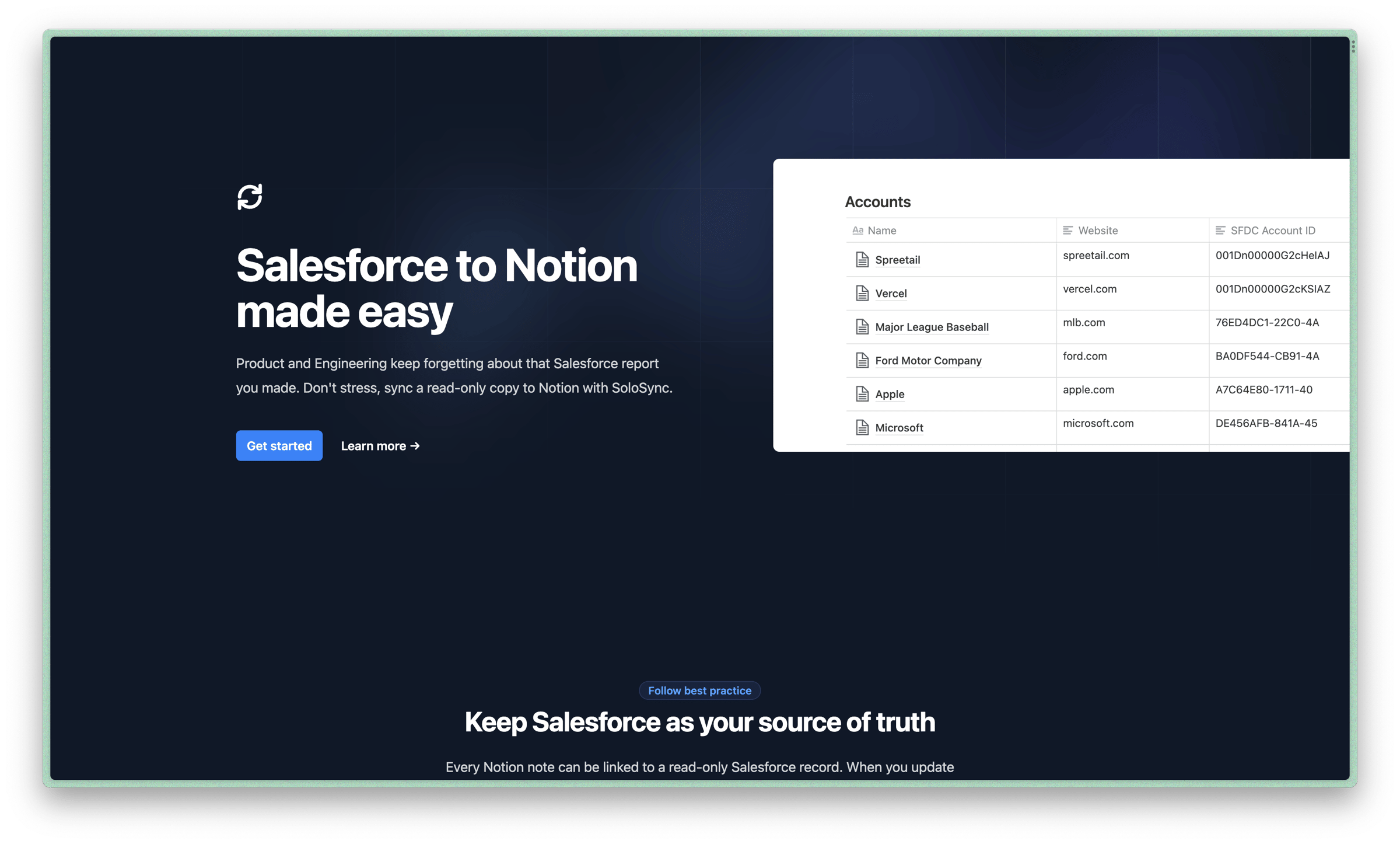This screenshot has width=1400, height=844.
Task: Click the apple.com website cell
Action: pyautogui.click(x=1088, y=389)
